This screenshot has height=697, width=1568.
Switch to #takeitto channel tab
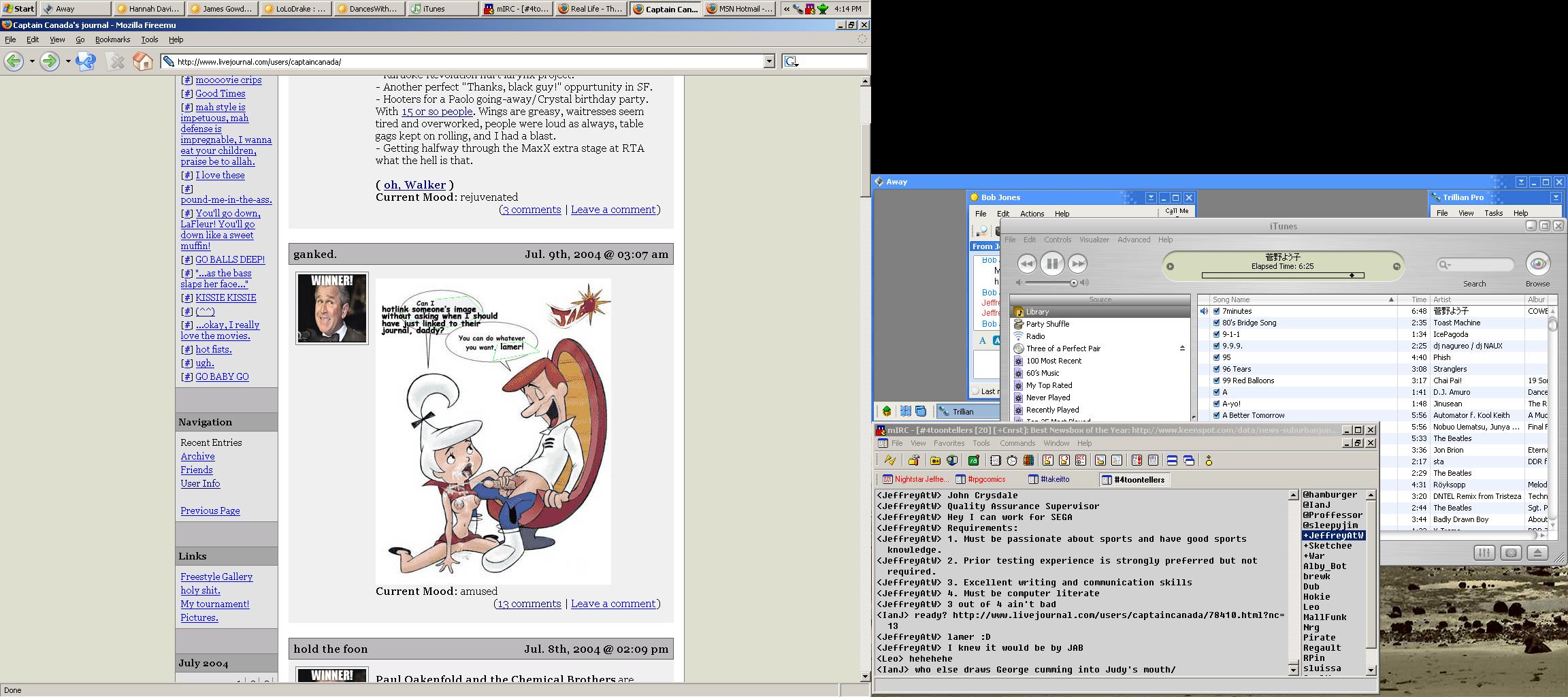click(1049, 479)
